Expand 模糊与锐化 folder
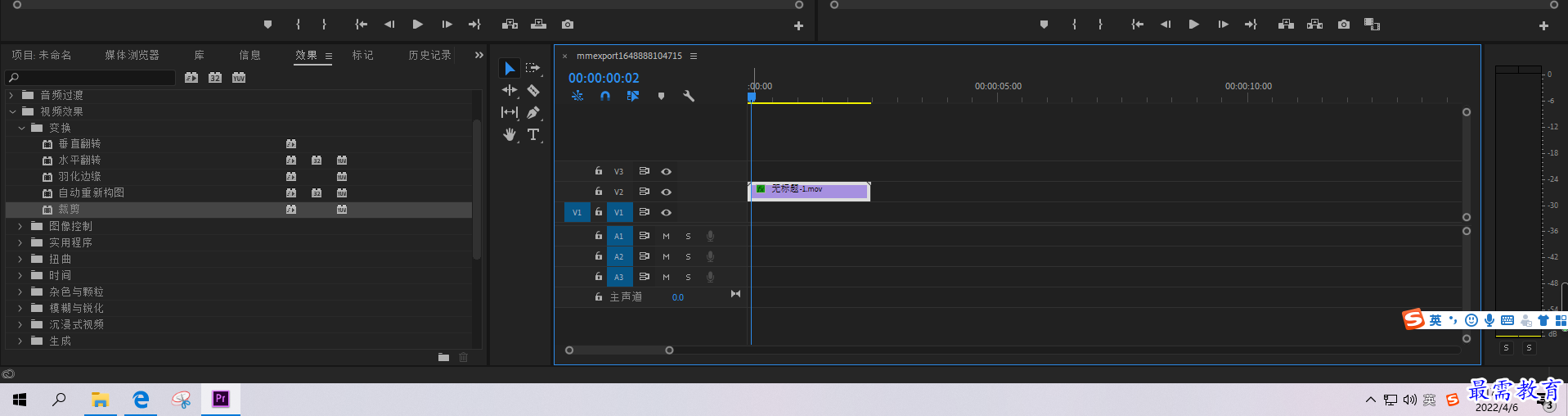 [20, 308]
